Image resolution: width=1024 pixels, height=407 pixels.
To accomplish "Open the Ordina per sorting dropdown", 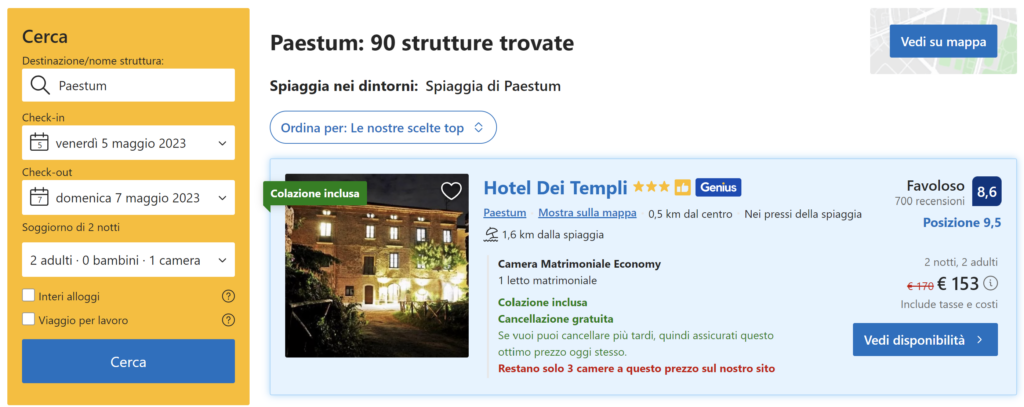I will (x=382, y=128).
